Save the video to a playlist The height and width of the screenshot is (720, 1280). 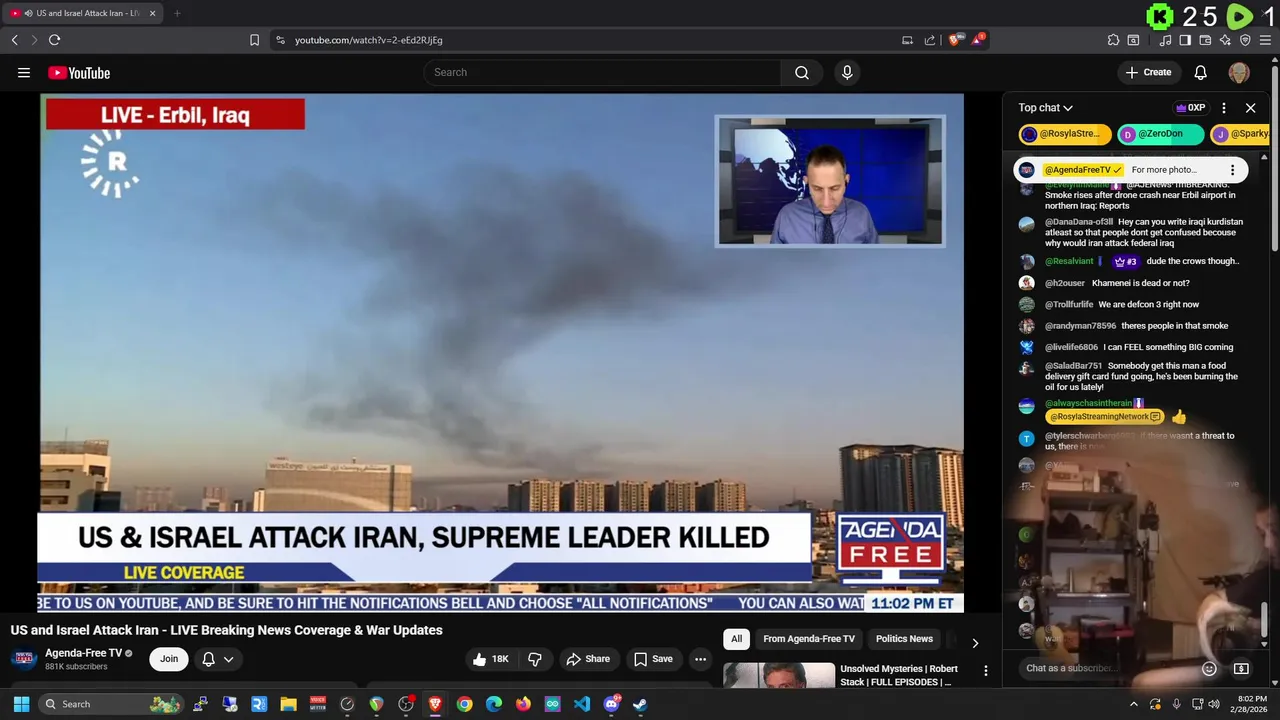click(653, 659)
